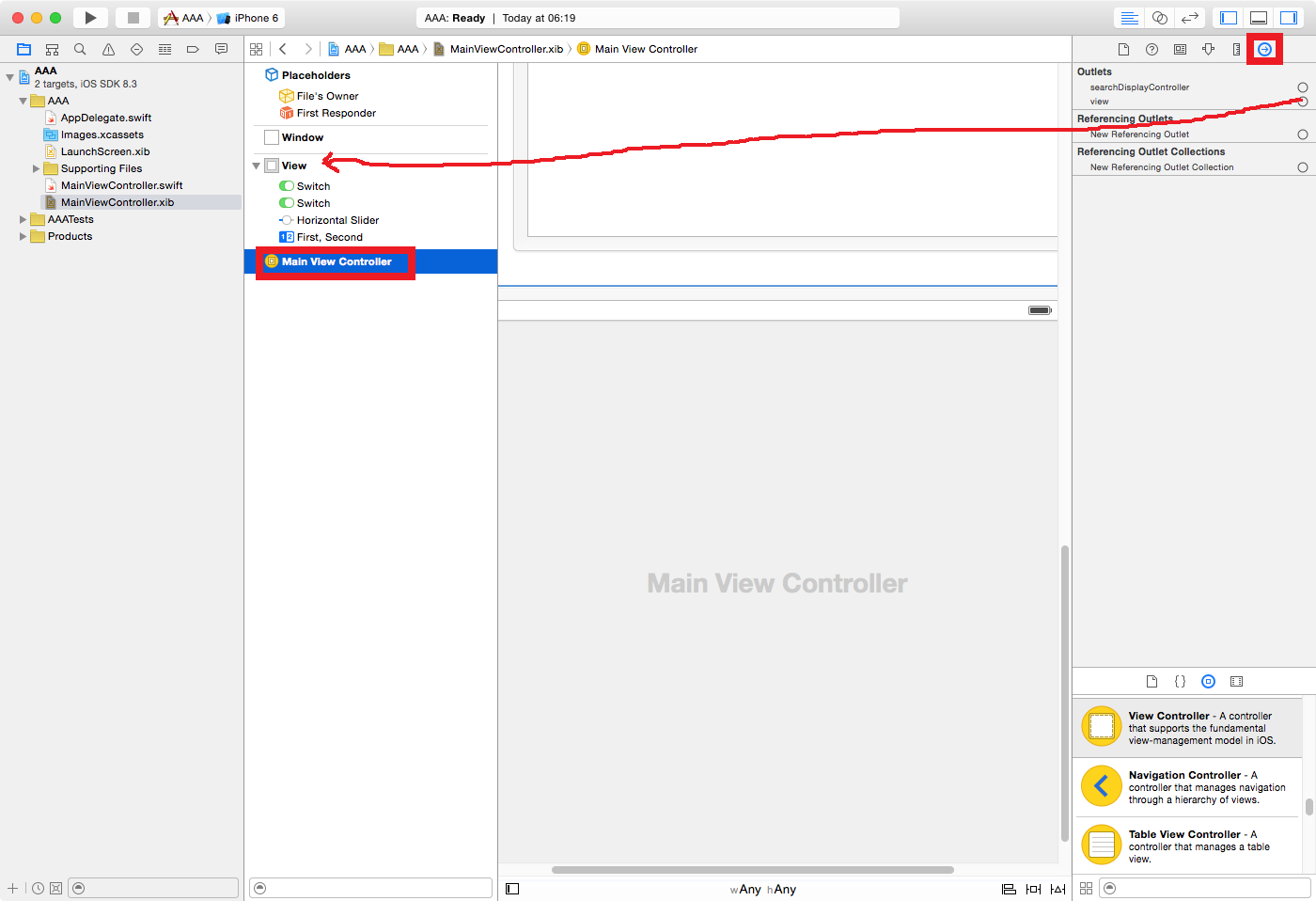
Task: Click the searchDisplayController outlet circle
Action: tap(1303, 87)
